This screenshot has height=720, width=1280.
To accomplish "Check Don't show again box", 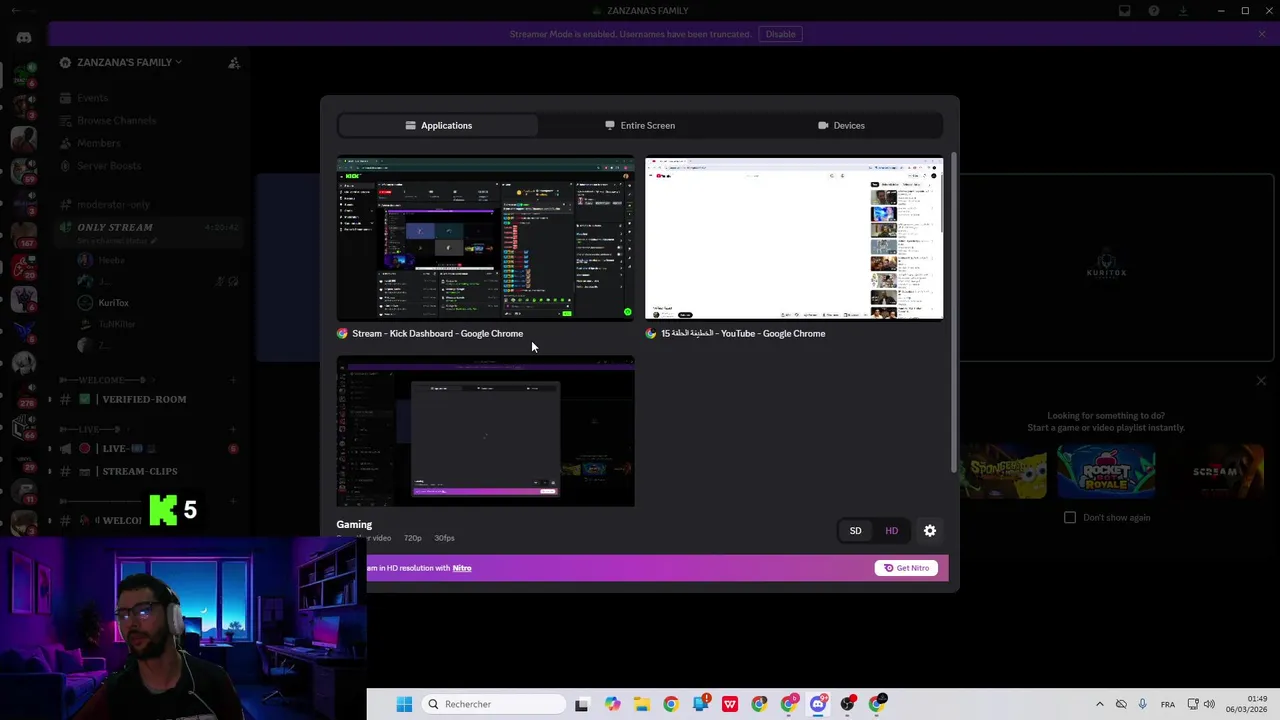I will coord(1070,517).
